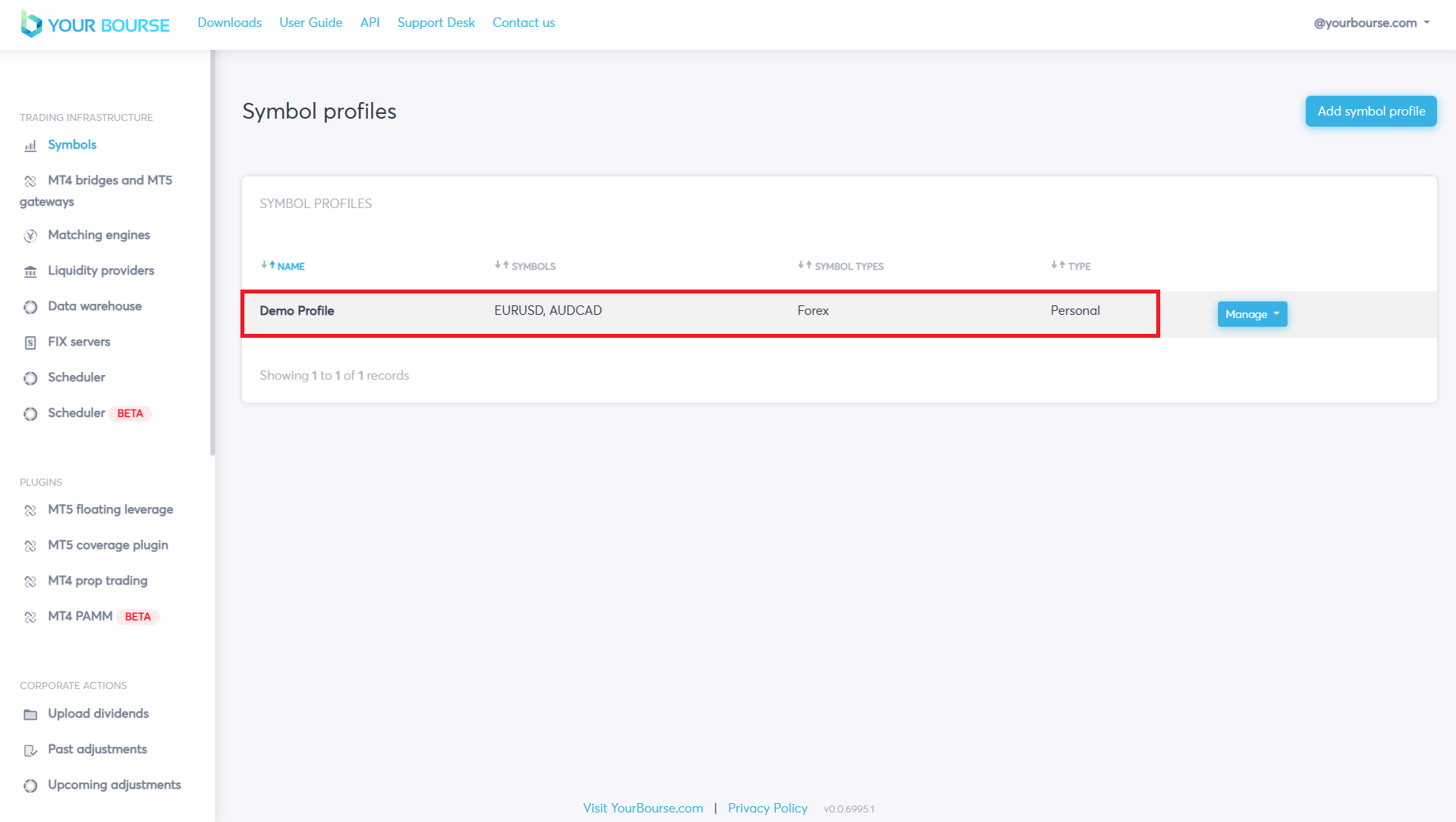This screenshot has width=1456, height=822.
Task: Click the Visit YourBourse.com footer link
Action: (x=643, y=808)
